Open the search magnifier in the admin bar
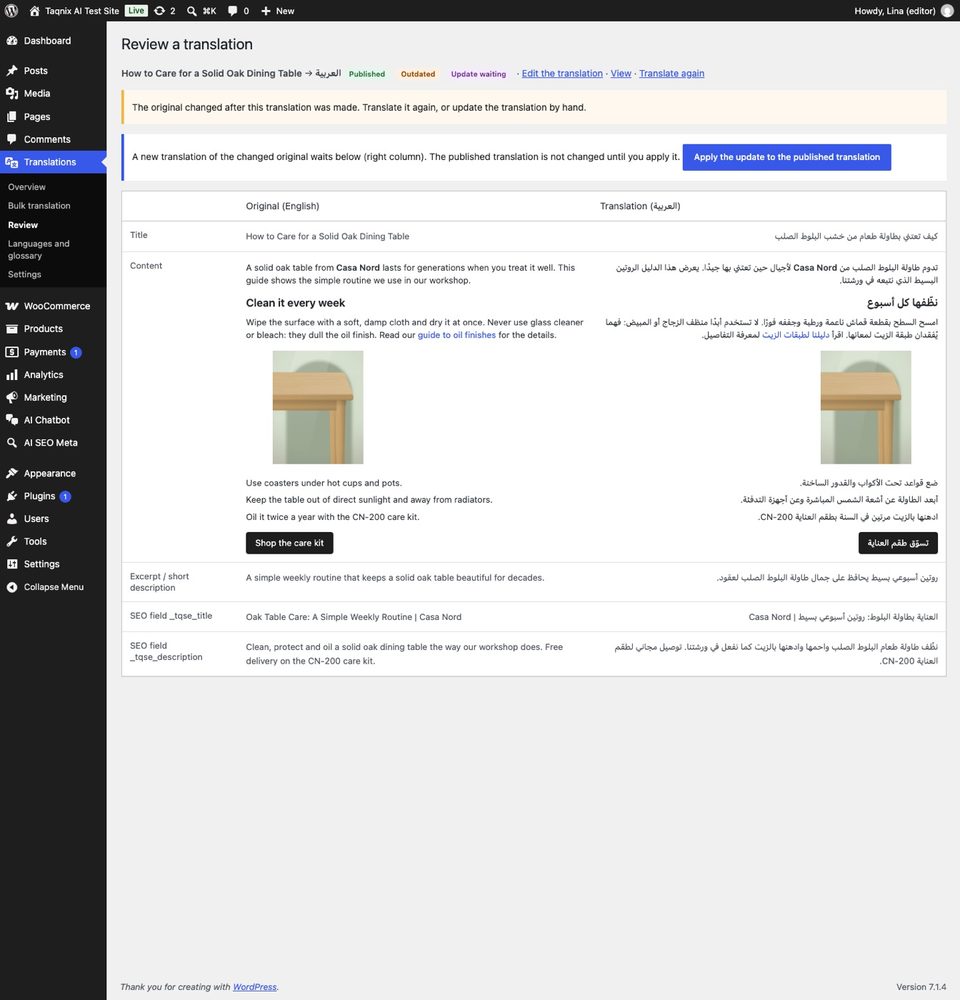Screen dimensions: 960x1000 click(191, 11)
